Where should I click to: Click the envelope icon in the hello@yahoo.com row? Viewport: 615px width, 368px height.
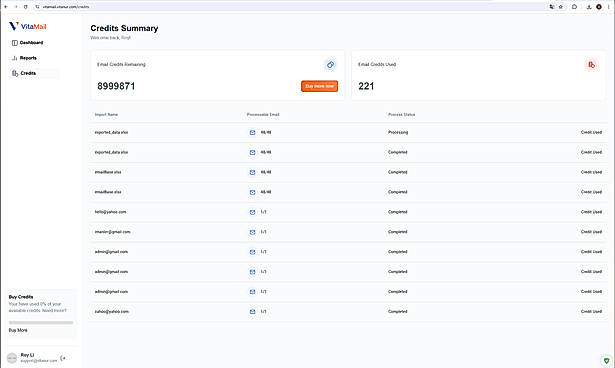point(252,212)
